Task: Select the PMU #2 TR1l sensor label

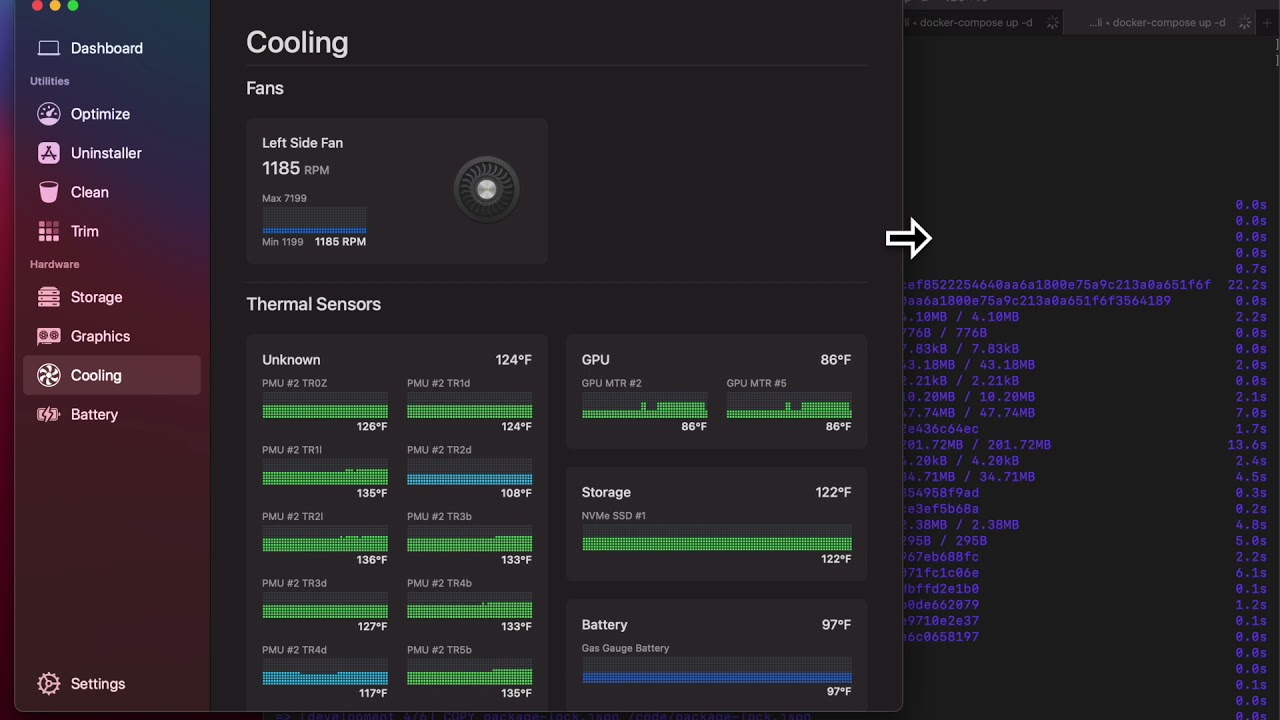Action: [x=292, y=450]
